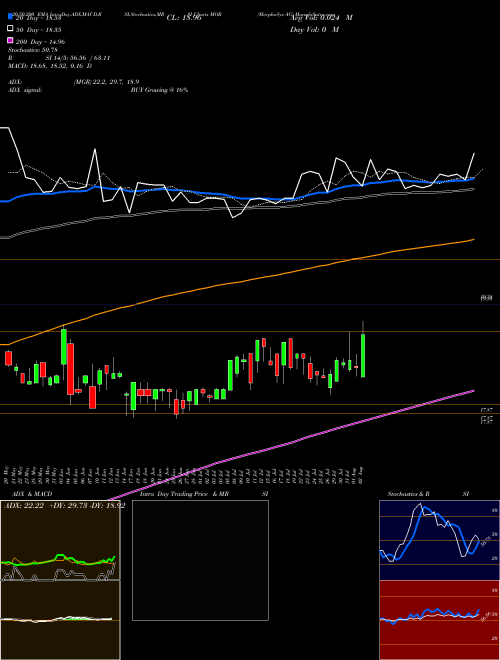
Task: Click the blue 20 Day EMA legend swatch
Action: pos(11,16)
